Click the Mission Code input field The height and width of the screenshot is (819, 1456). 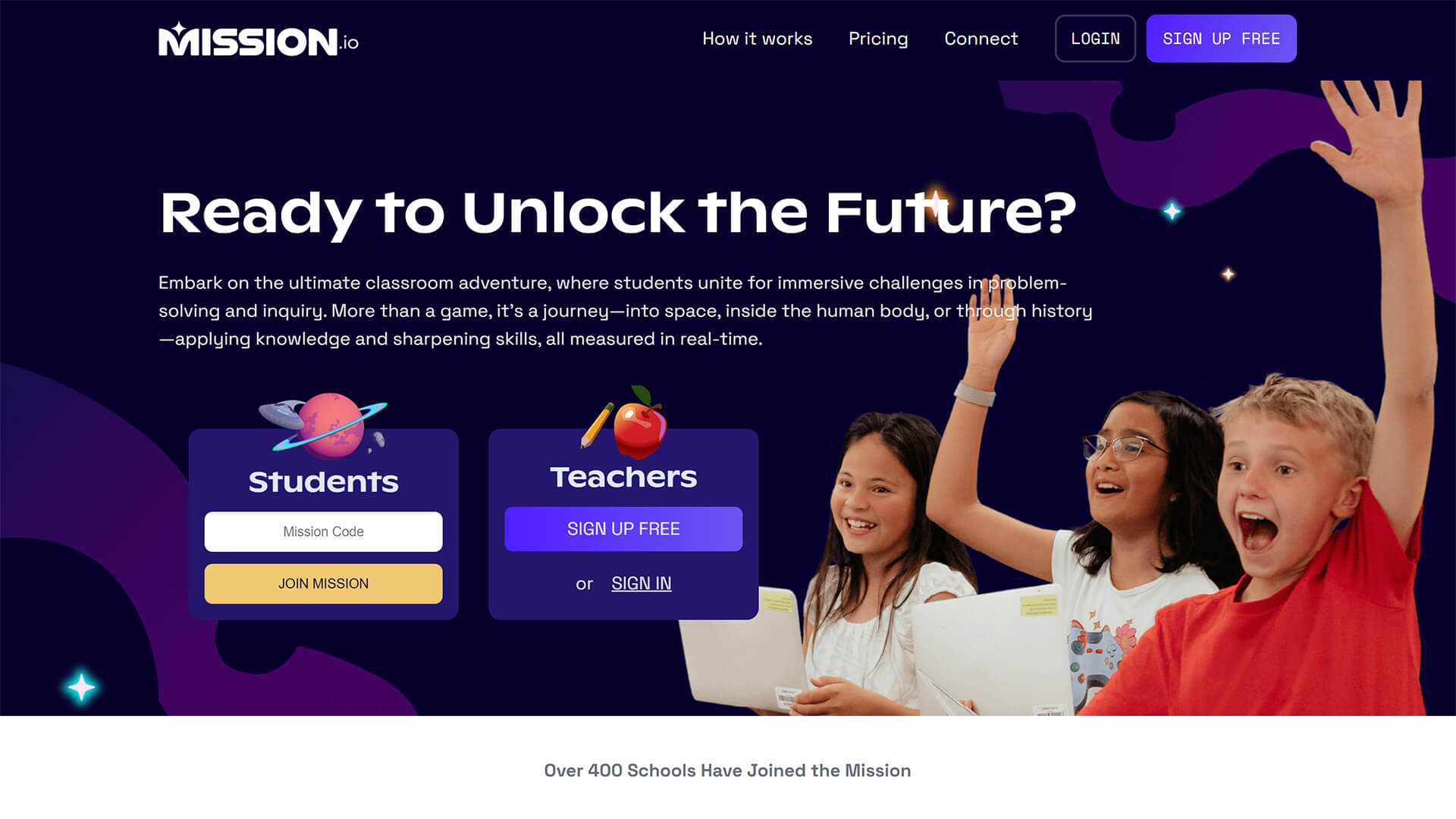pyautogui.click(x=323, y=531)
